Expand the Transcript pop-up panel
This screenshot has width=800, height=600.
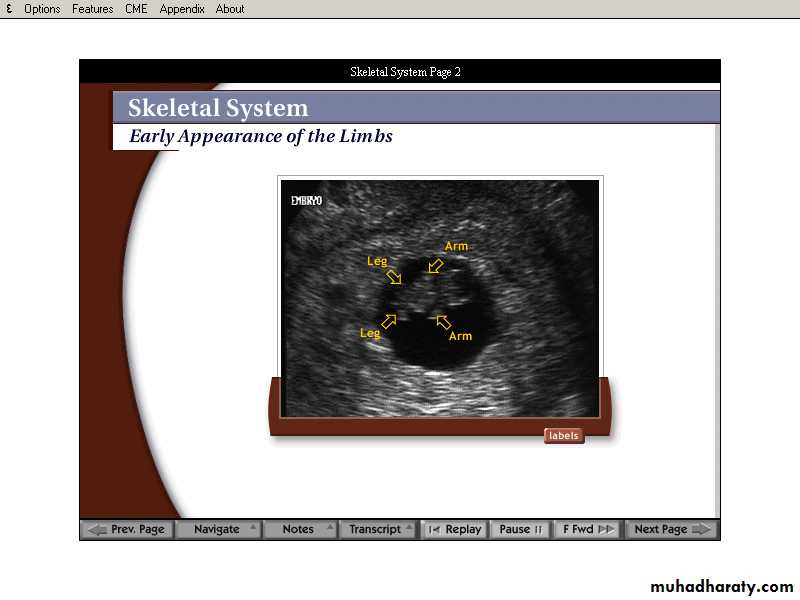(x=377, y=529)
